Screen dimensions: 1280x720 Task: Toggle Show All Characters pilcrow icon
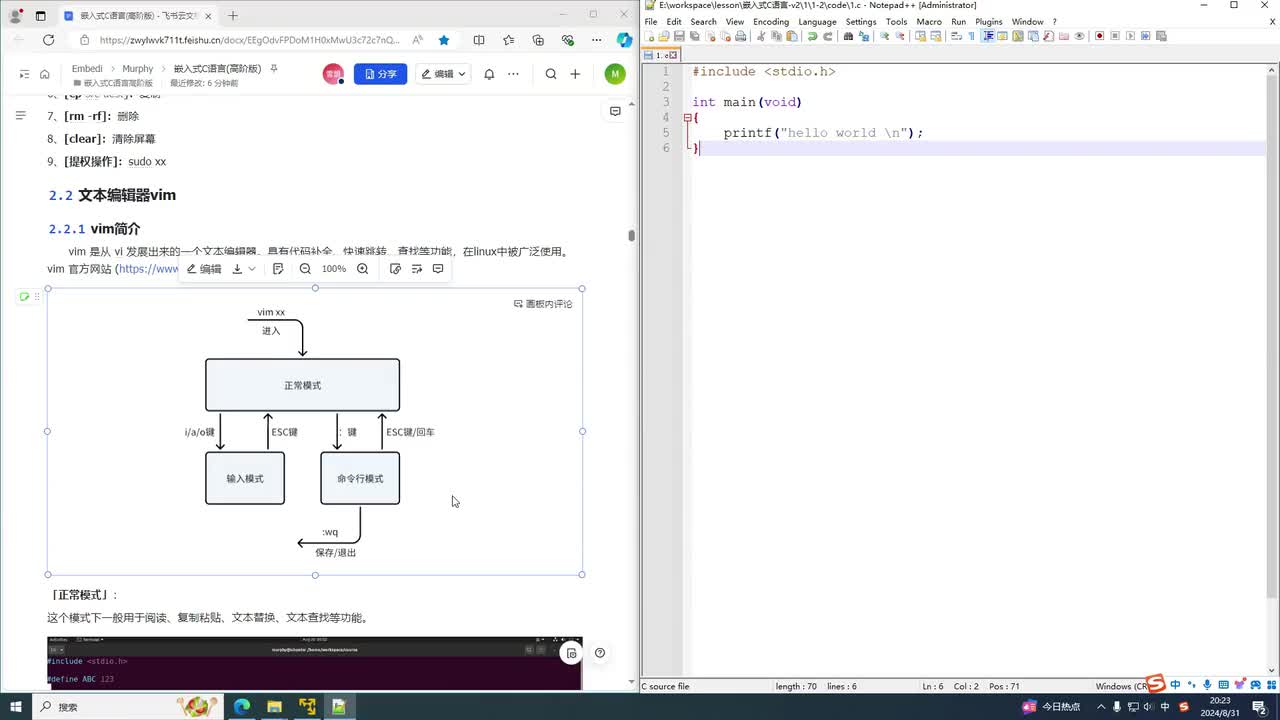pos(971,36)
